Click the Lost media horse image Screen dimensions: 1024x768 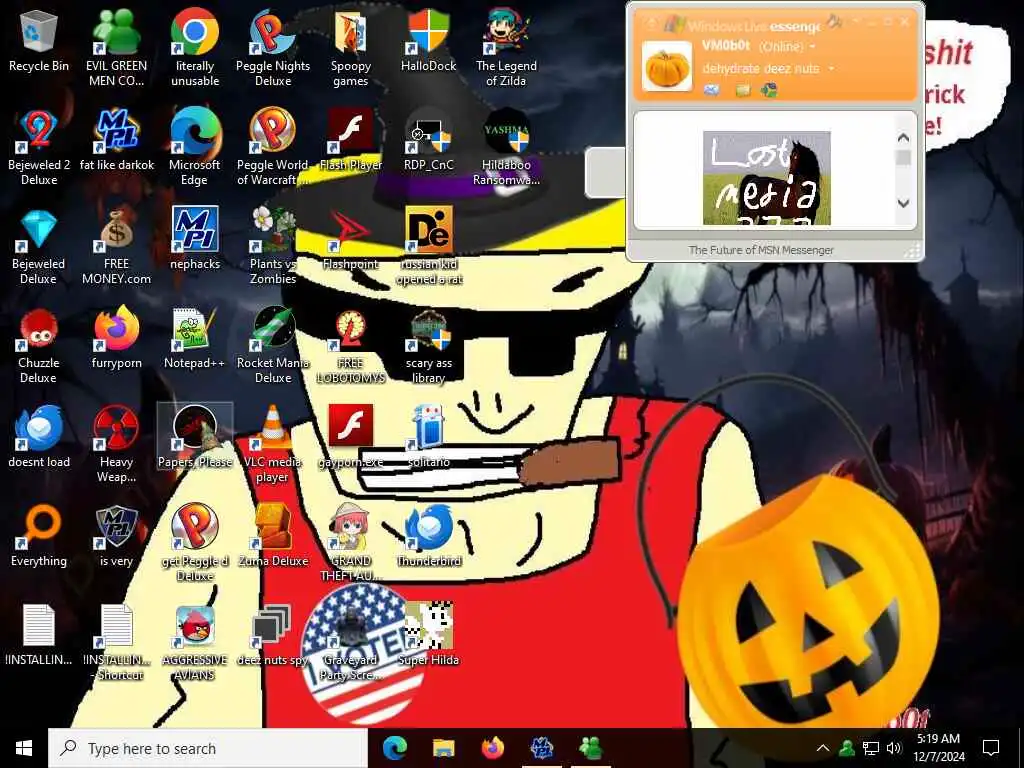(767, 178)
